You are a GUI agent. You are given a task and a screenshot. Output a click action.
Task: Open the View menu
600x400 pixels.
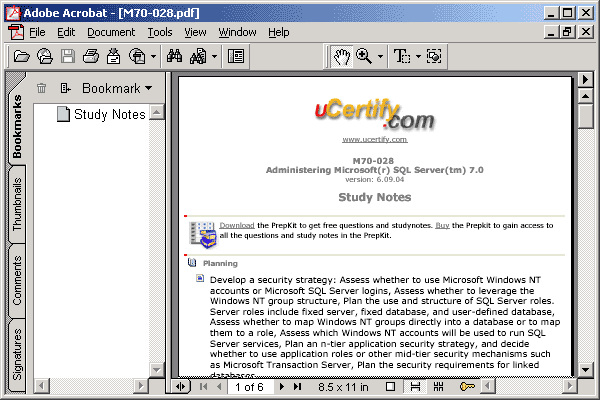(x=195, y=32)
